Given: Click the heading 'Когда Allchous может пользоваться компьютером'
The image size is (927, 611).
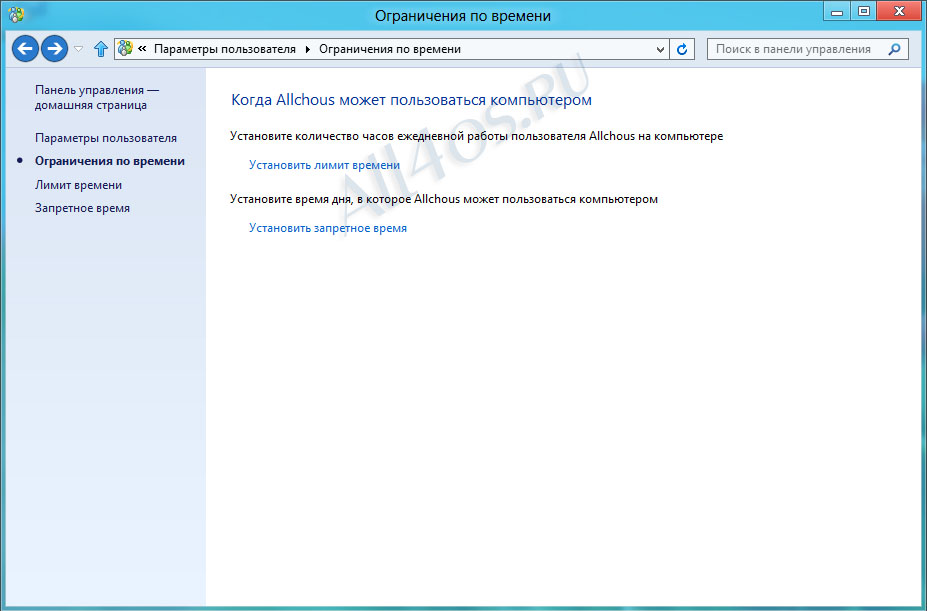Looking at the screenshot, I should [x=411, y=99].
